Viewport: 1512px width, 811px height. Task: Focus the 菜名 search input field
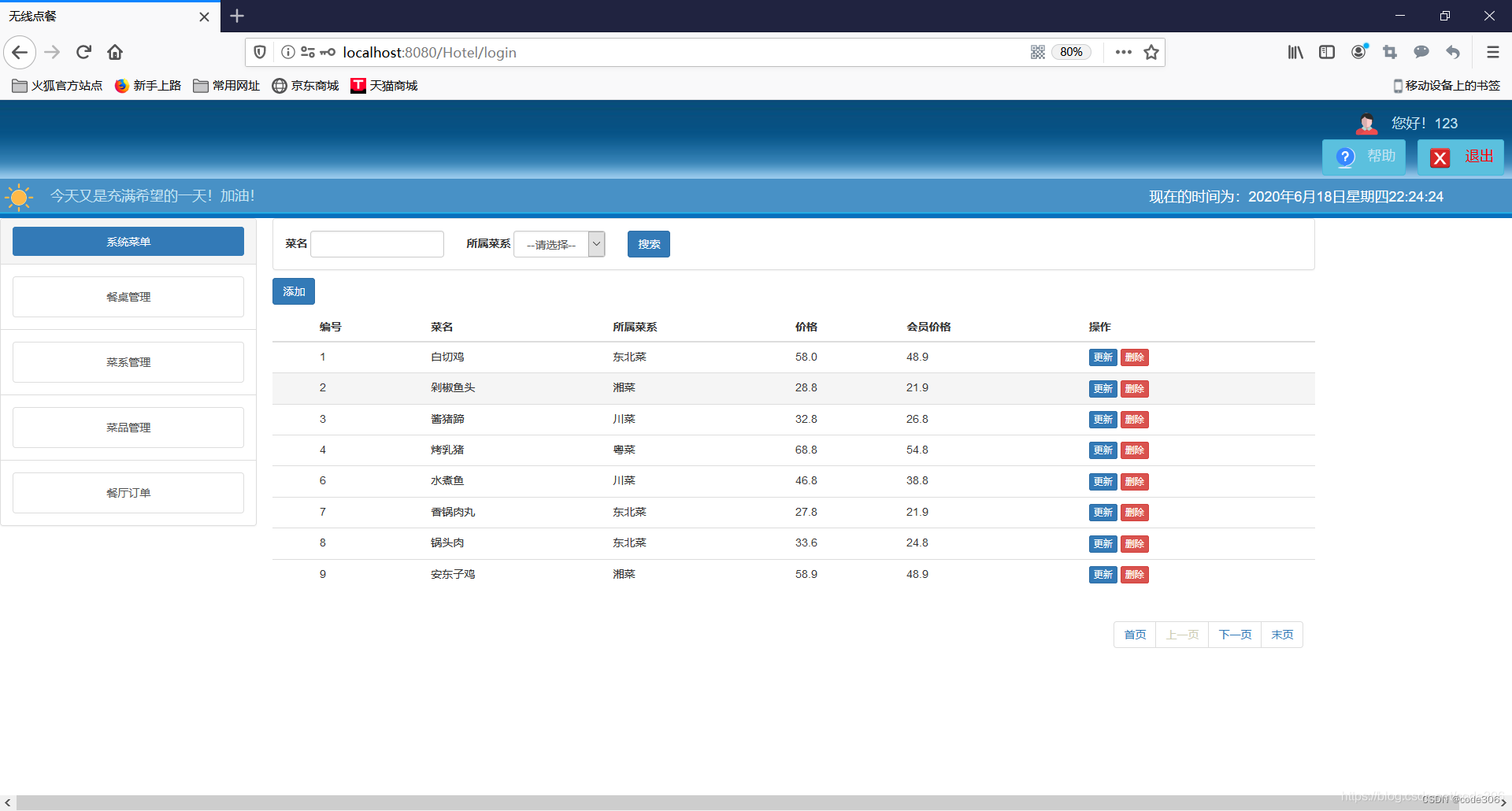pos(377,244)
